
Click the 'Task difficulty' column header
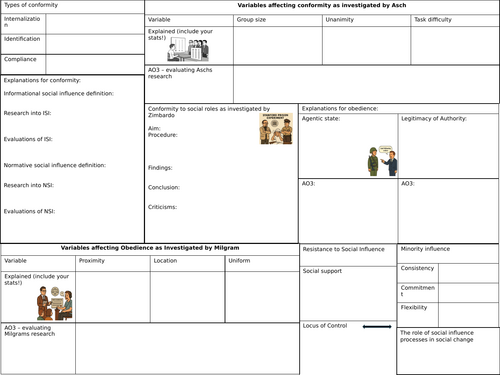click(x=455, y=20)
